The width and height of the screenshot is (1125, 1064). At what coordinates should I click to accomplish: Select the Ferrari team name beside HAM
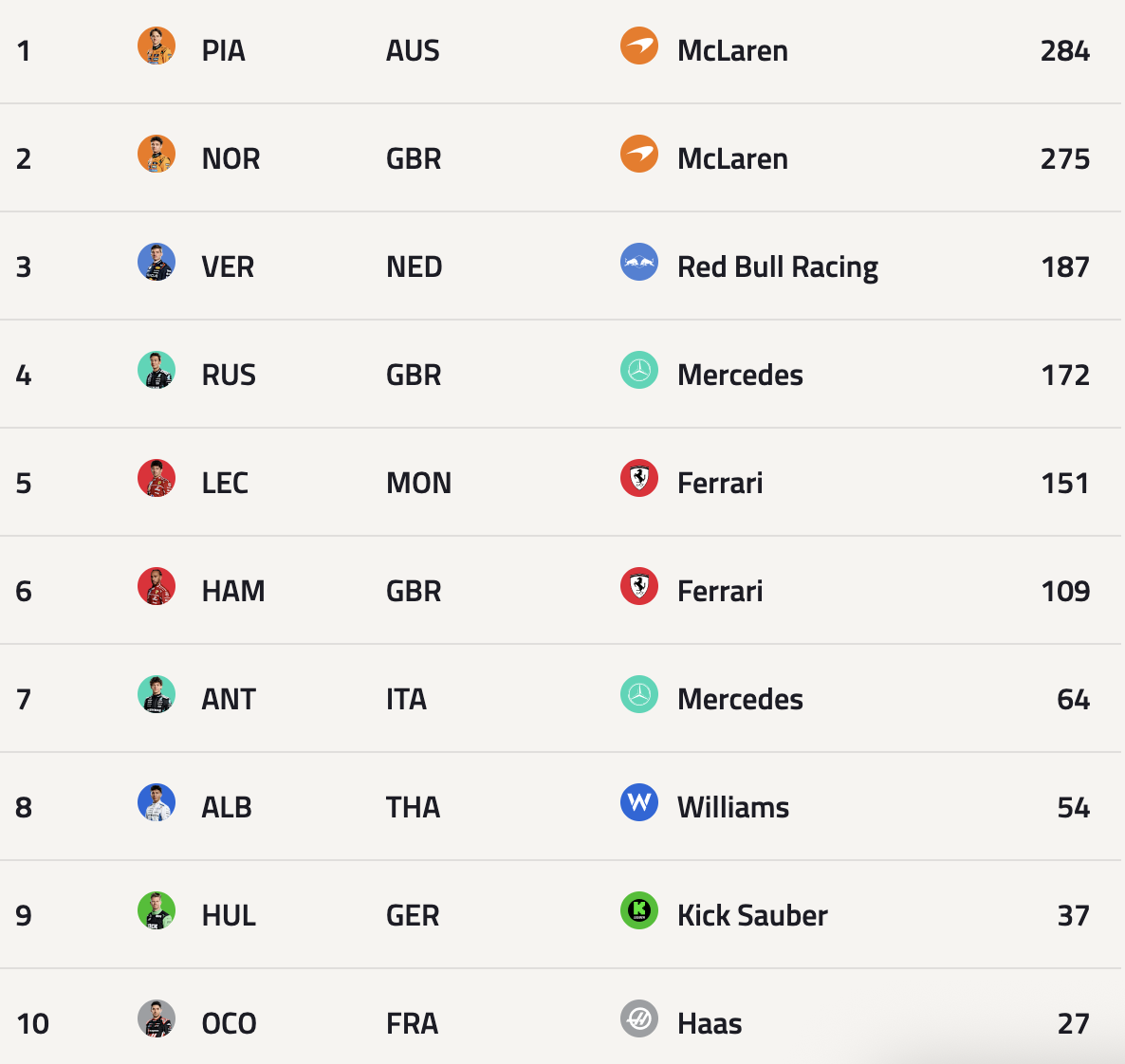point(720,591)
